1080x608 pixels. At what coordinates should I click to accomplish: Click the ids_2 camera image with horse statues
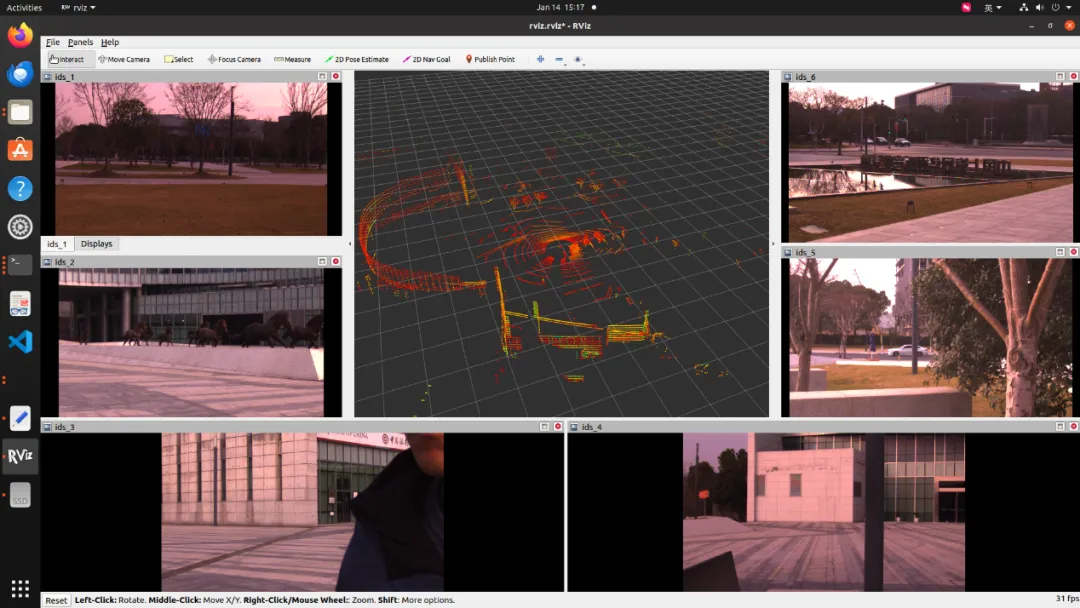click(x=191, y=342)
